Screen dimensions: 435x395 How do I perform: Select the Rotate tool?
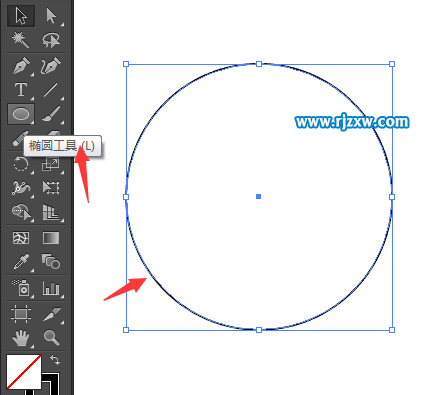click(x=21, y=164)
